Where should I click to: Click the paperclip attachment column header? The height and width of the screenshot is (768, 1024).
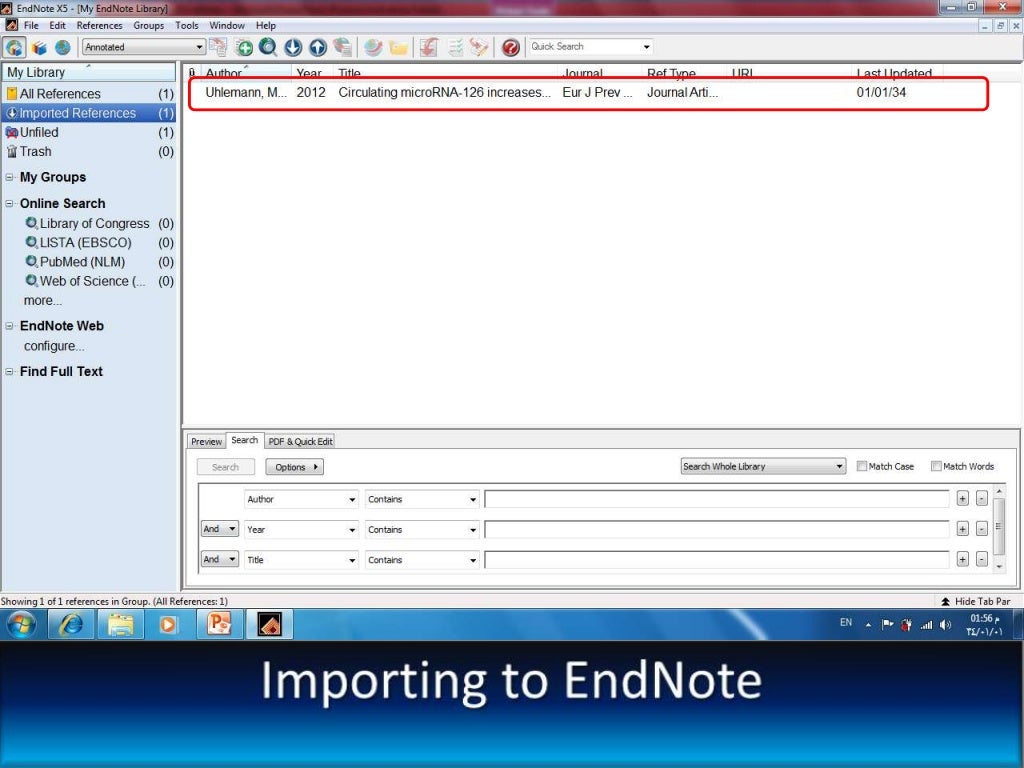(x=191, y=72)
